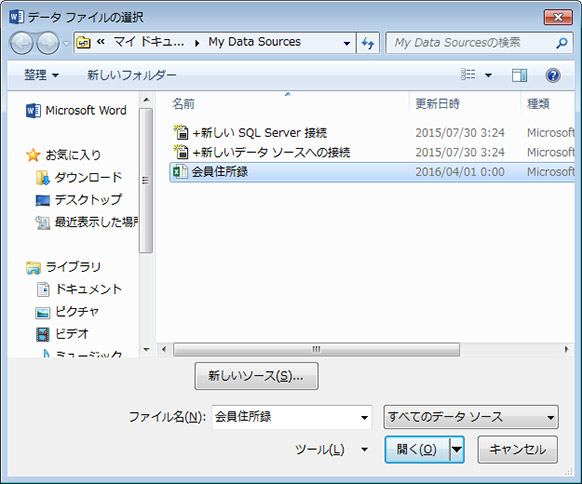This screenshot has width=582, height=484.
Task: Click the 新しいソース(S)... button
Action: pyautogui.click(x=256, y=376)
